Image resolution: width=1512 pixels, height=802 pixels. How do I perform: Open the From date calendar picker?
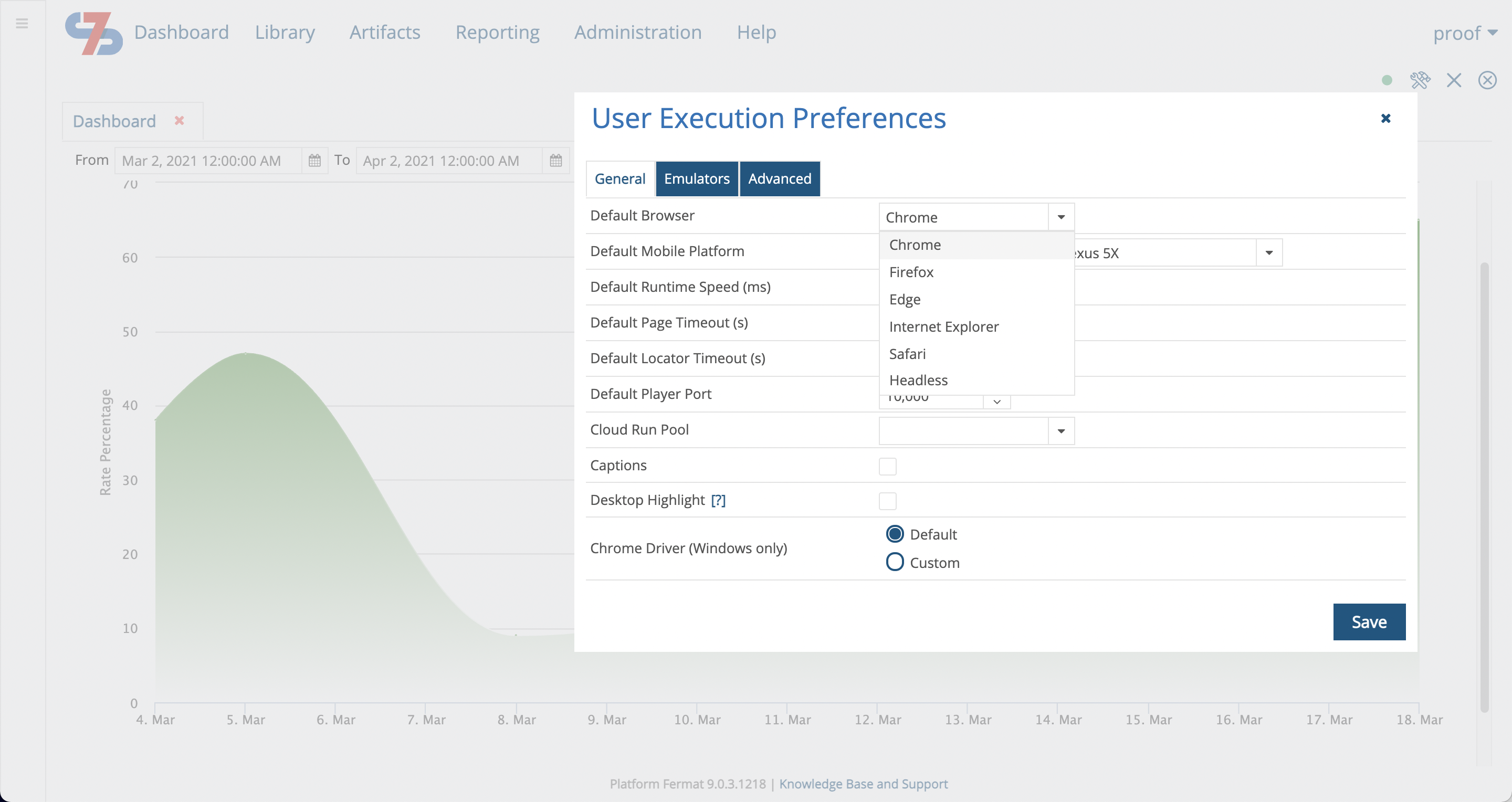coord(314,160)
